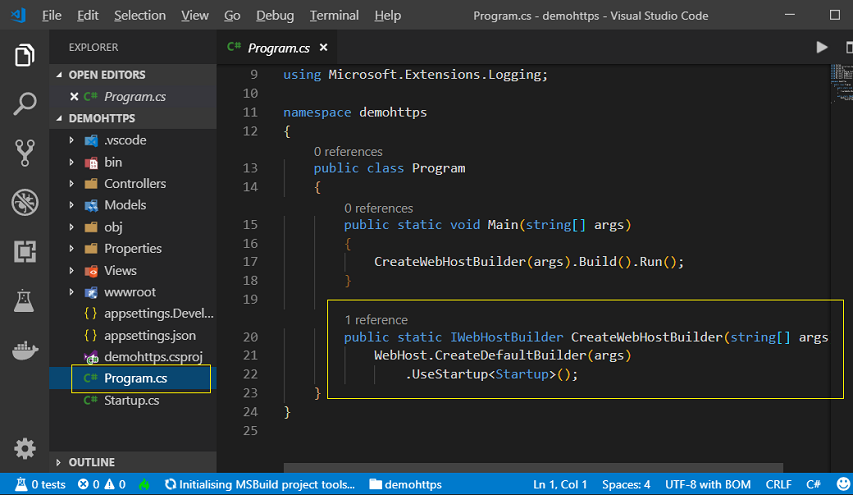The height and width of the screenshot is (495, 853).
Task: Open the Search view icon
Action: pos(24,103)
